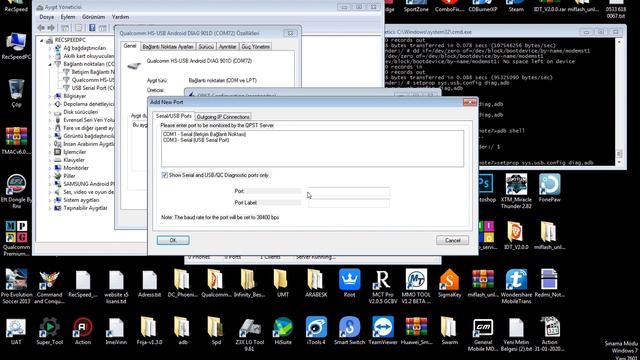Open the Redmi_Not file icon

[549, 282]
